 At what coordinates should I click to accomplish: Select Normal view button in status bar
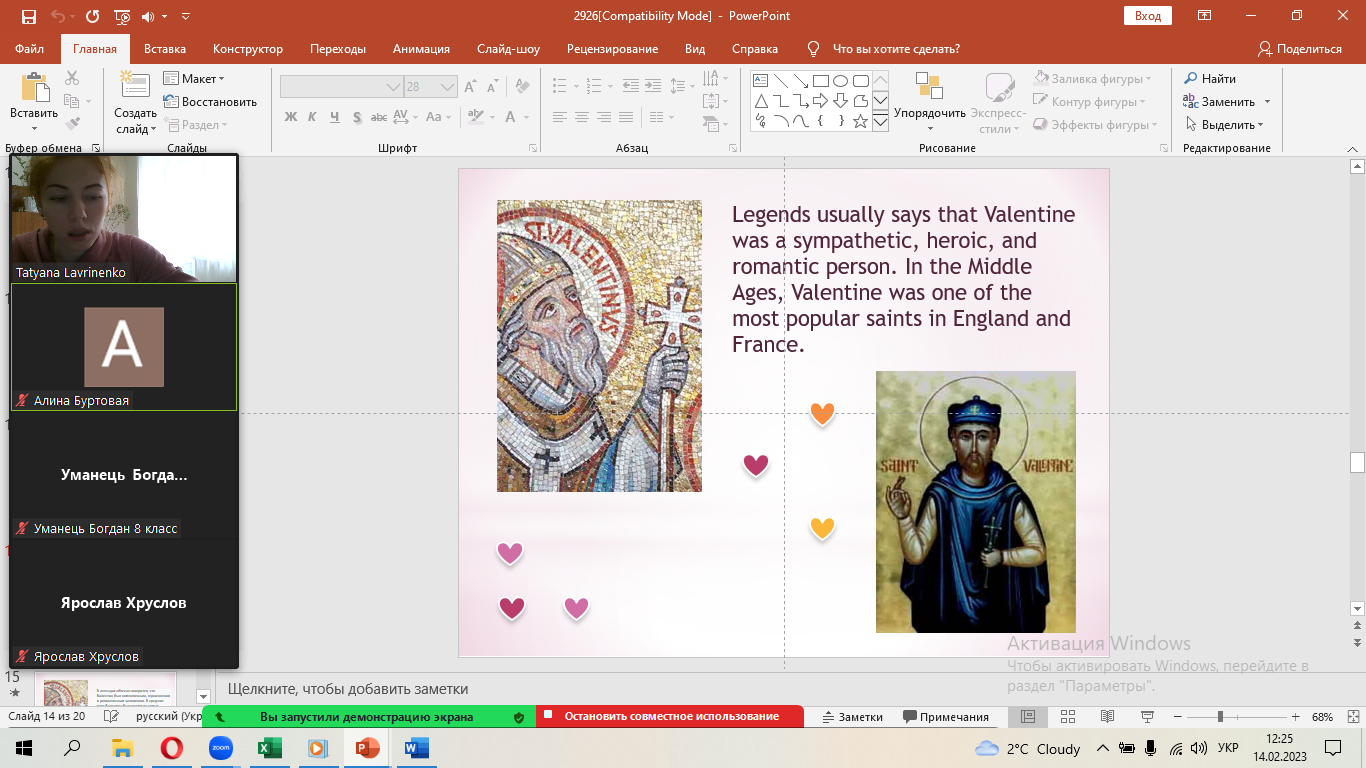tap(1028, 717)
